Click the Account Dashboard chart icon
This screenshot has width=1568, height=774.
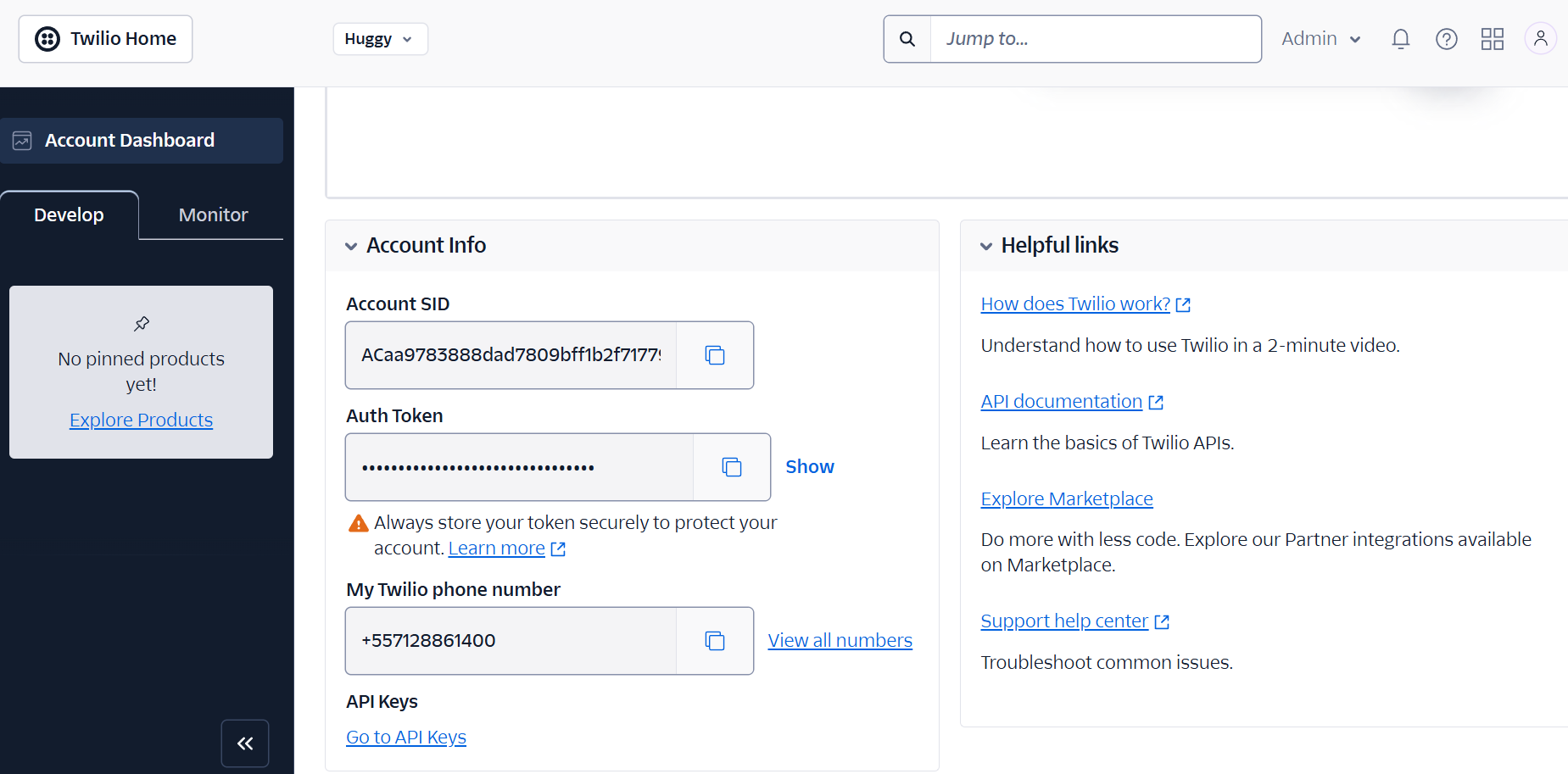pyautogui.click(x=22, y=141)
